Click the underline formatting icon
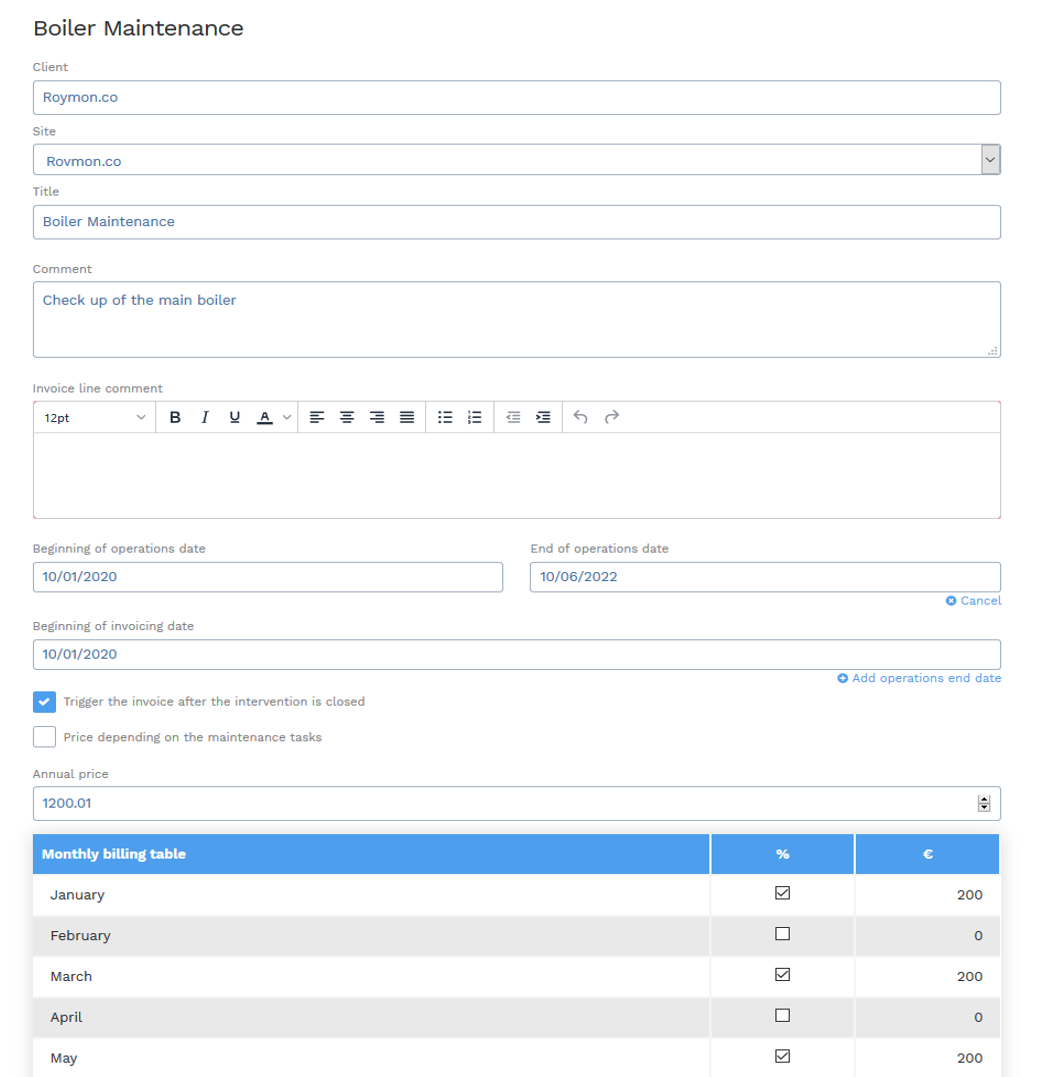Viewport: 1037px width, 1077px height. pyautogui.click(x=235, y=417)
